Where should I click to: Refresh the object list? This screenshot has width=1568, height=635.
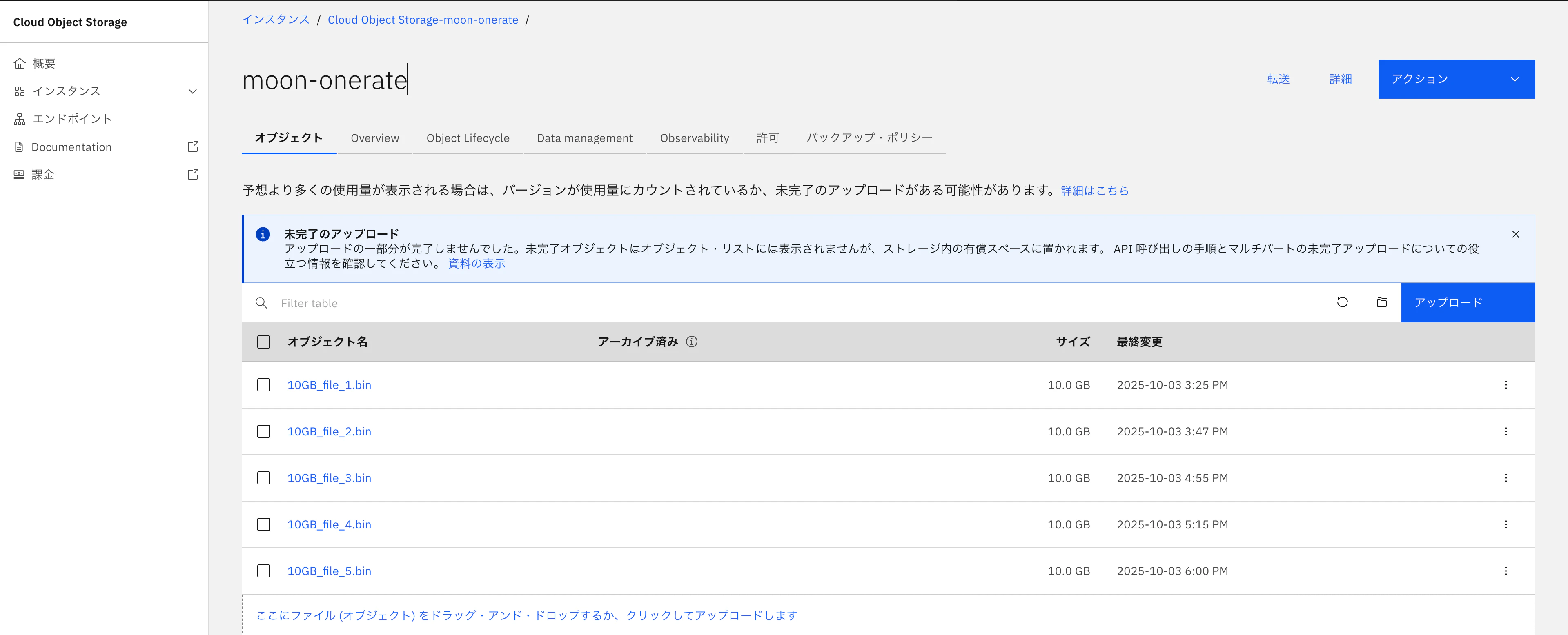[1342, 302]
